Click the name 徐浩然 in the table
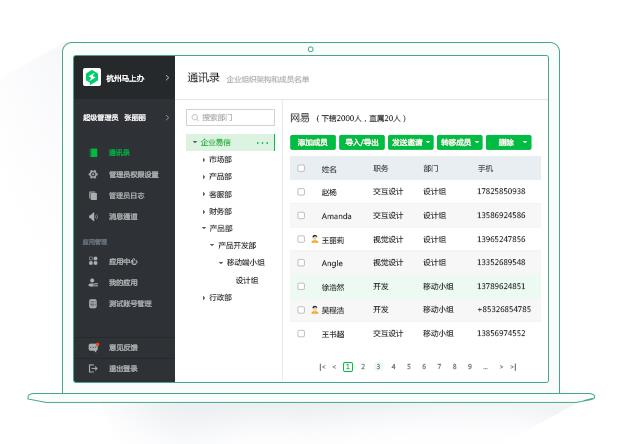Image resolution: width=642 pixels, height=444 pixels. (x=333, y=287)
